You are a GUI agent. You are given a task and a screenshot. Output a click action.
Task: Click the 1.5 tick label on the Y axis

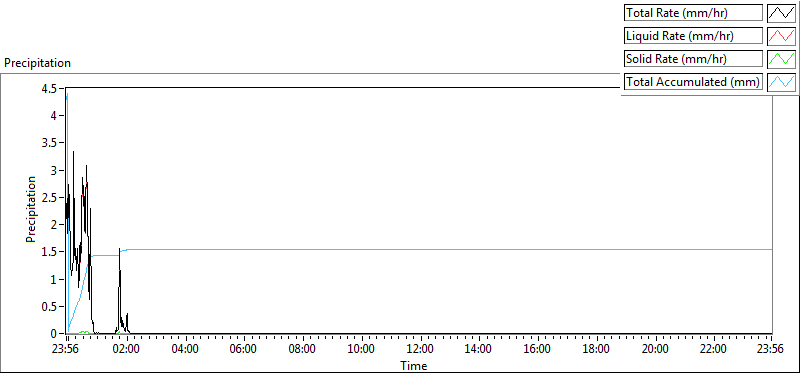click(x=53, y=252)
